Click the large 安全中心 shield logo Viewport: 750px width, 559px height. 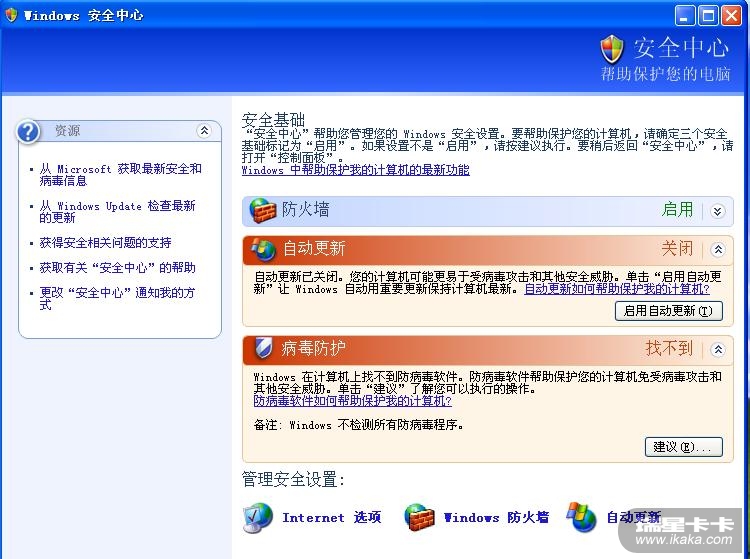(612, 49)
